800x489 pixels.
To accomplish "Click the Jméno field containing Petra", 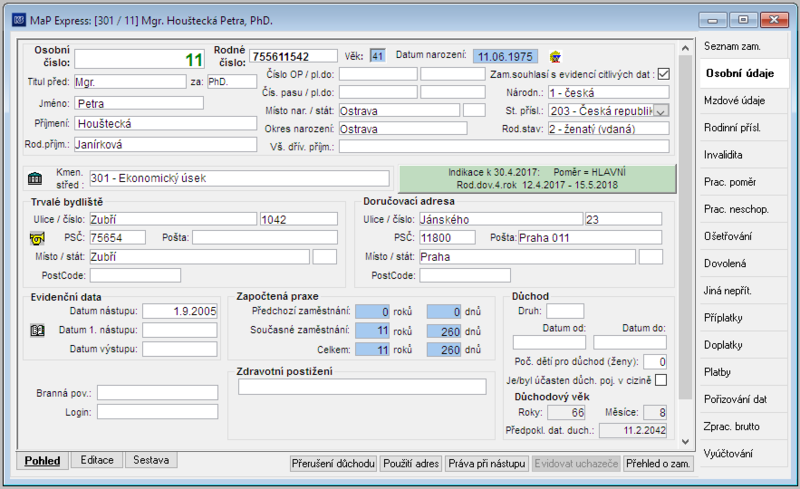I will (x=139, y=103).
